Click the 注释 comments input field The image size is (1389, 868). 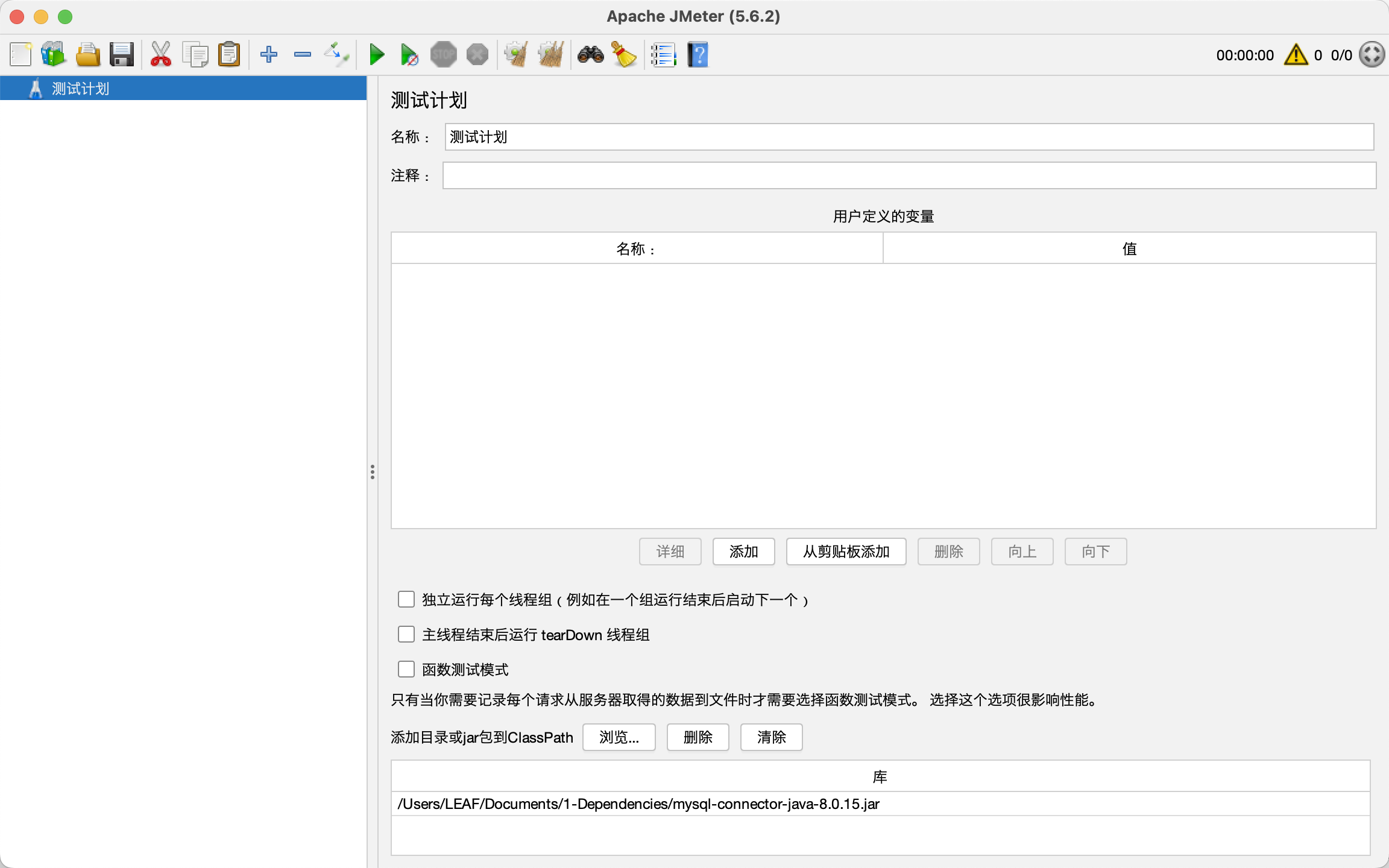point(909,175)
